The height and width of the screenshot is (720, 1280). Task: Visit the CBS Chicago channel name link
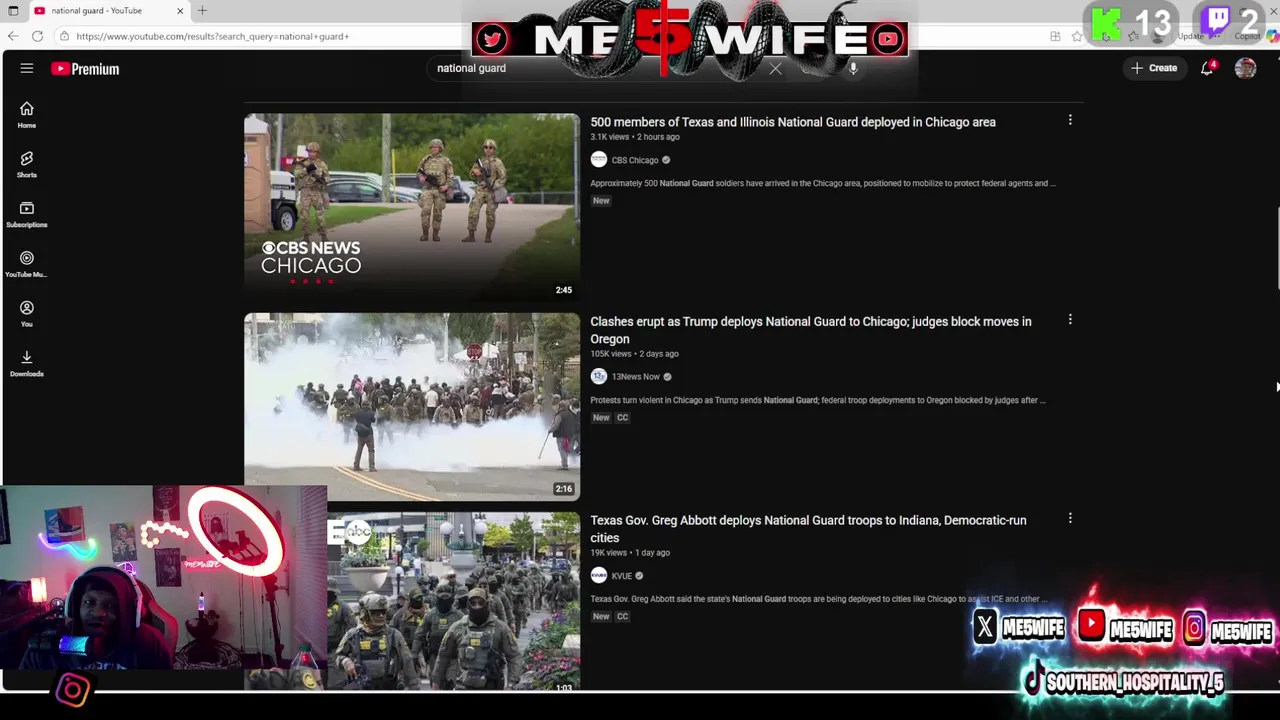click(x=635, y=160)
